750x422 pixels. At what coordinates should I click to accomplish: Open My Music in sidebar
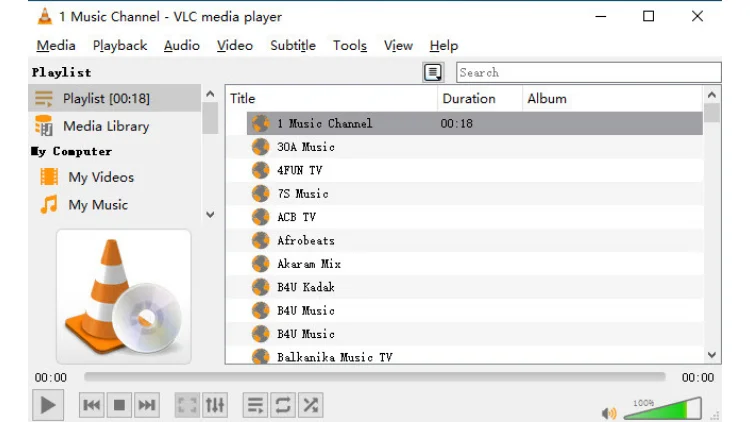(97, 205)
